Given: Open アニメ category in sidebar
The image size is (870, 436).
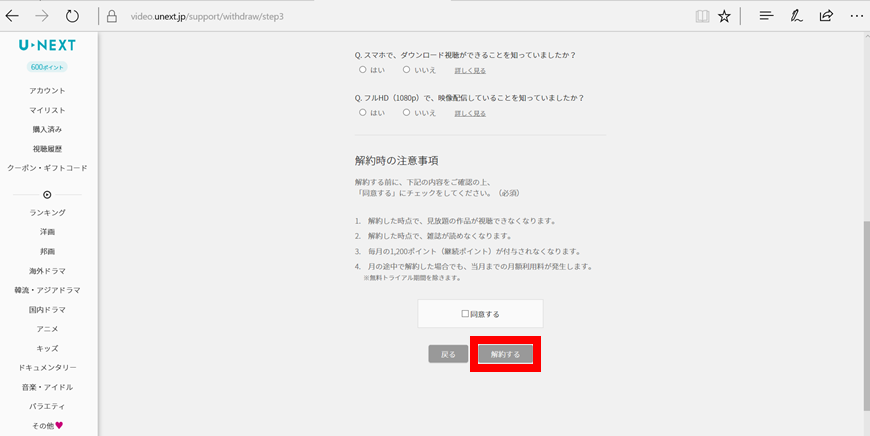Looking at the screenshot, I should (47, 329).
